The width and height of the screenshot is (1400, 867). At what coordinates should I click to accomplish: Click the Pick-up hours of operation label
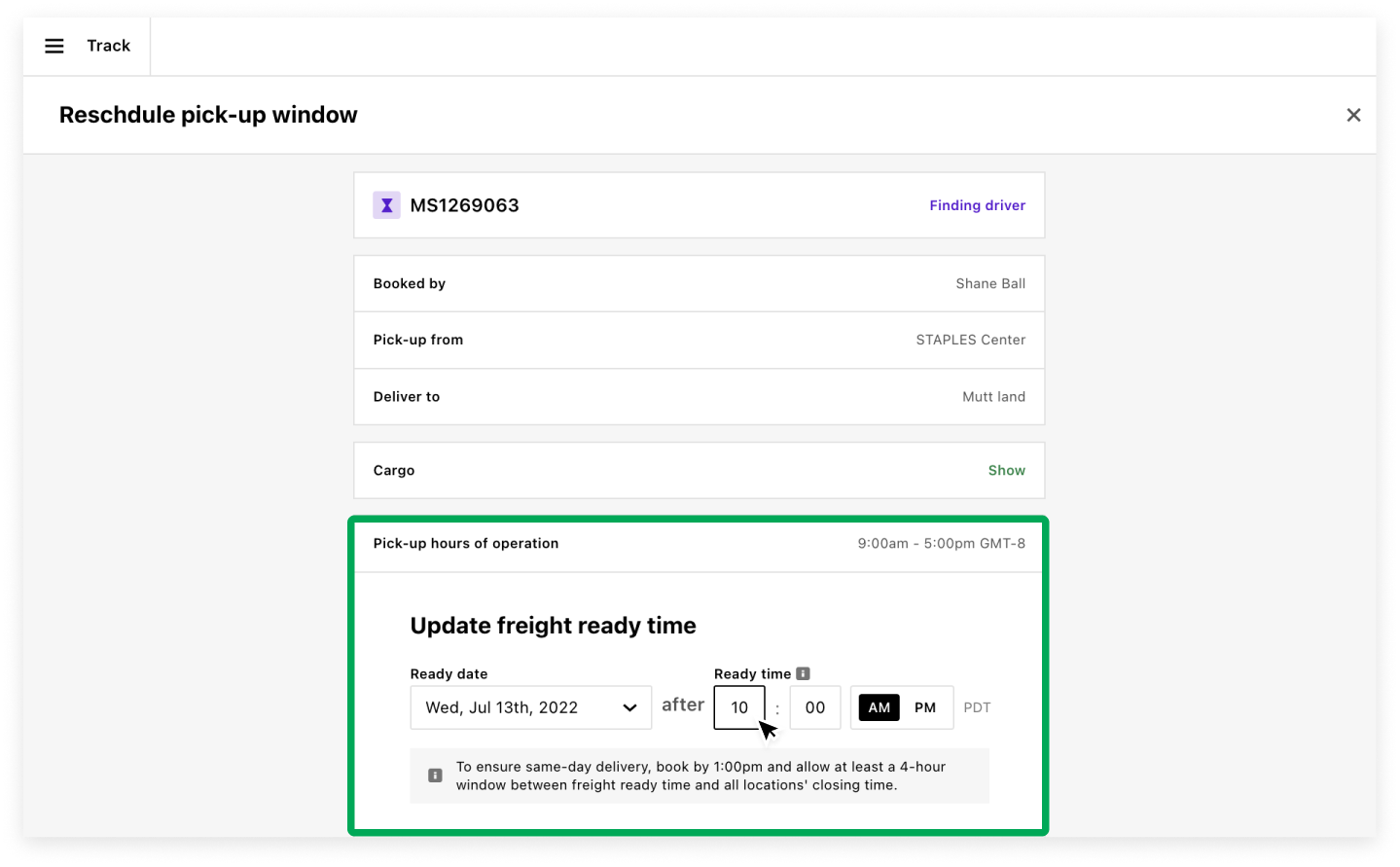(x=466, y=543)
